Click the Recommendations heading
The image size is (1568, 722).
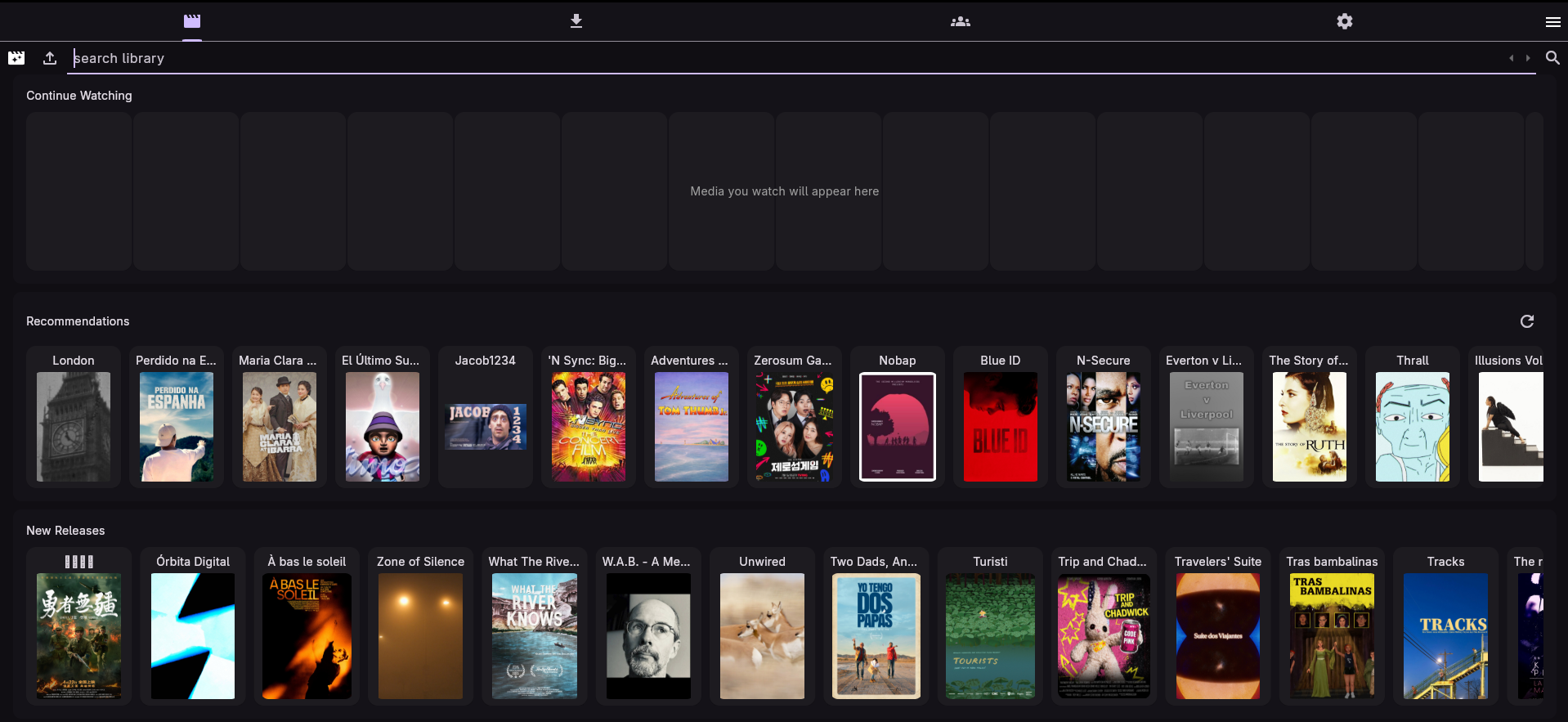[78, 321]
